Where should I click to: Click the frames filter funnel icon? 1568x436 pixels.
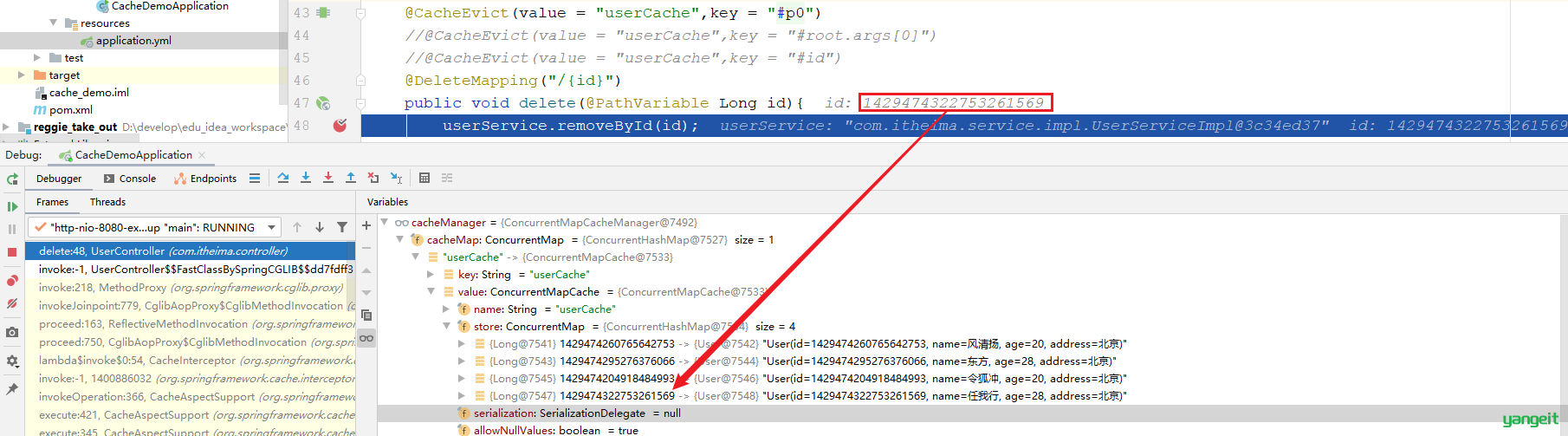(x=342, y=227)
